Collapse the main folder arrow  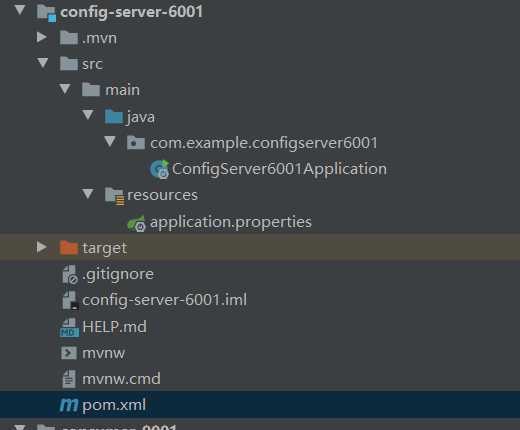[65, 89]
